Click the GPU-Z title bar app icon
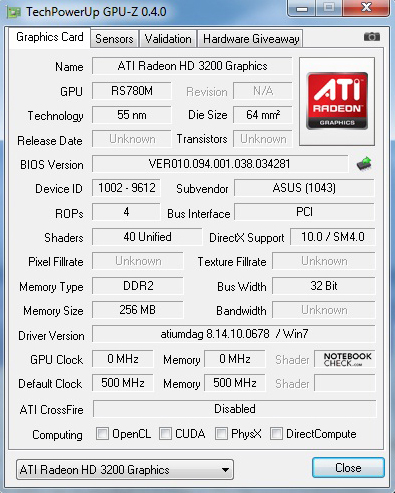Image resolution: width=395 pixels, height=493 pixels. (x=14, y=12)
